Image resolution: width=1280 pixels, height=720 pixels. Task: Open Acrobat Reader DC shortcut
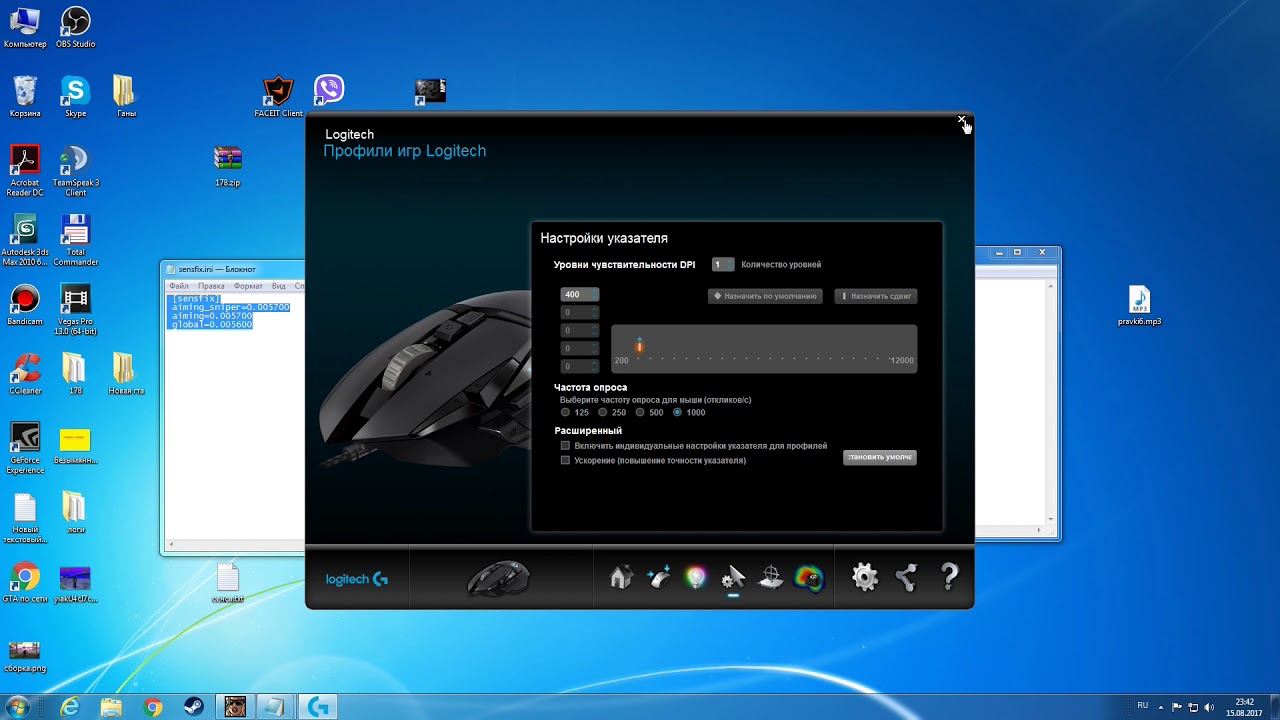coord(25,170)
